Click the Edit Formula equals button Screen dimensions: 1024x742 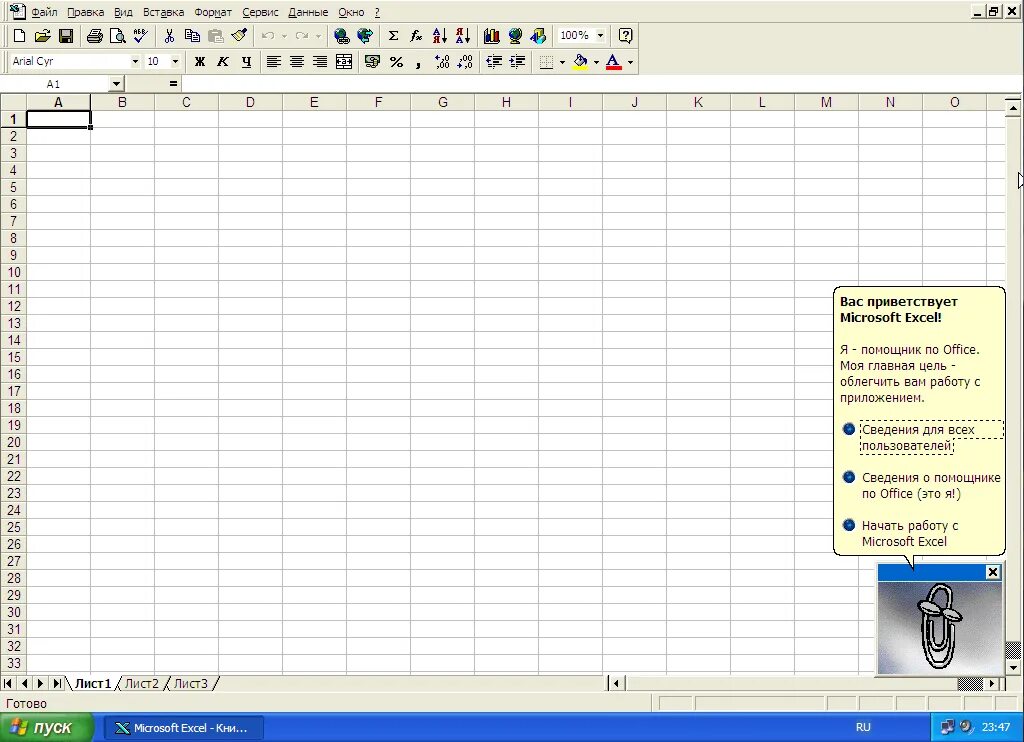(x=173, y=84)
